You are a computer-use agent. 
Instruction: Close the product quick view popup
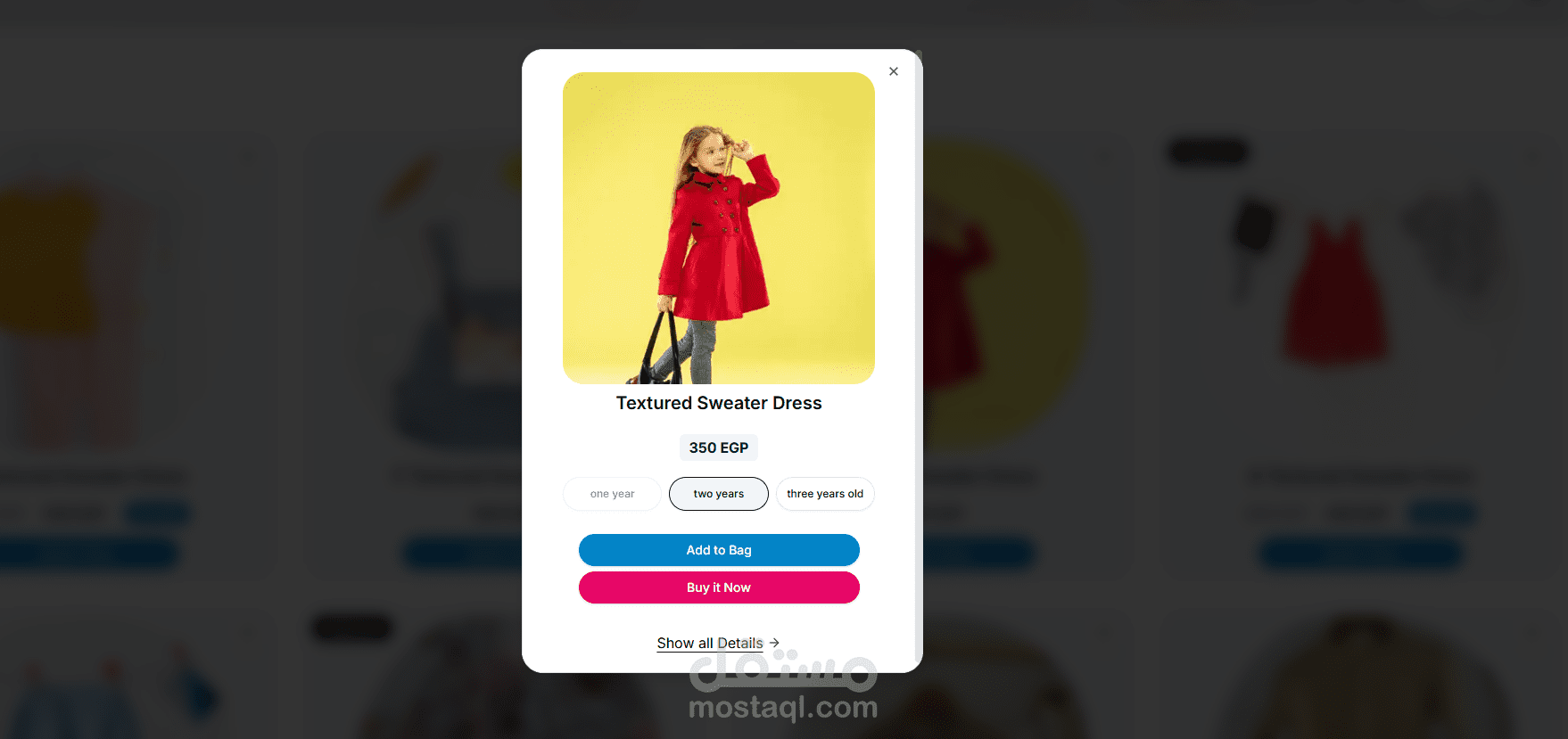pyautogui.click(x=893, y=71)
